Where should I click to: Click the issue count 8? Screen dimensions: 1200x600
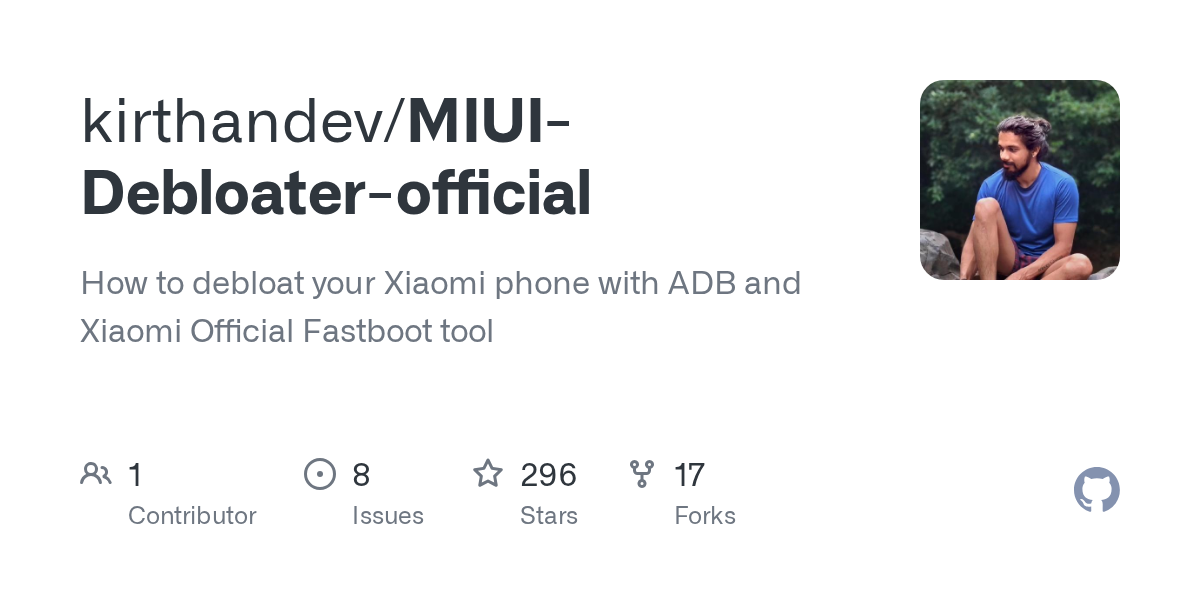(361, 475)
